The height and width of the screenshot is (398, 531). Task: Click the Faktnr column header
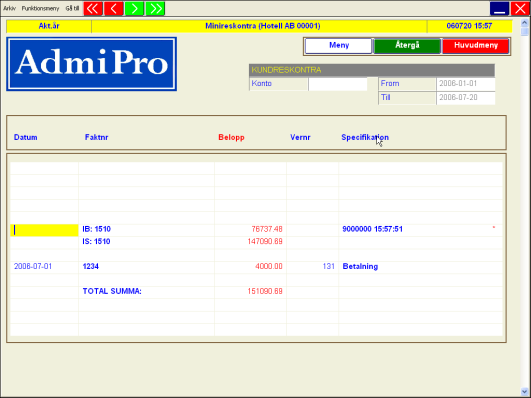click(x=97, y=137)
